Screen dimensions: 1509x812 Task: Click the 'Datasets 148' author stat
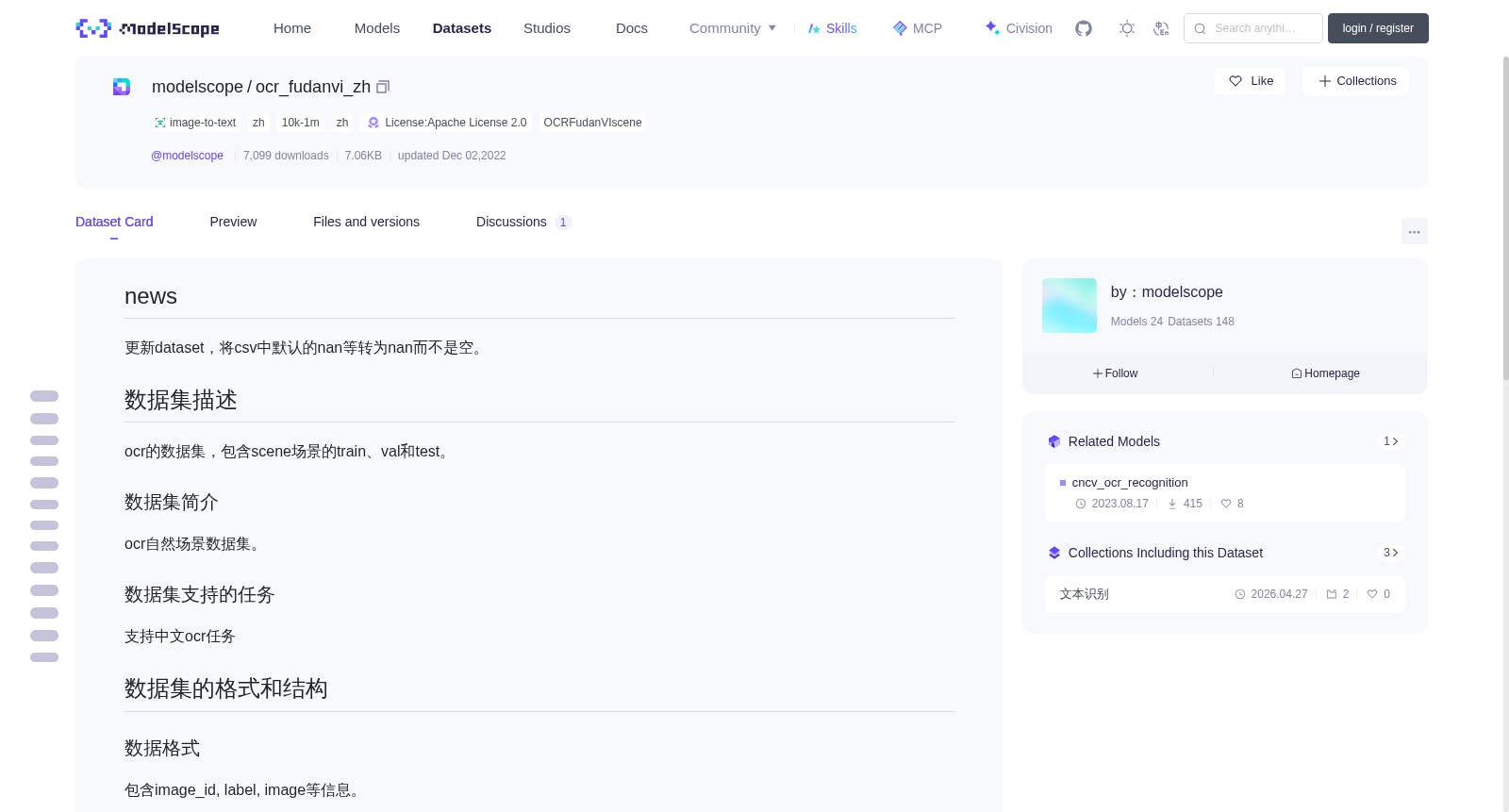(x=1201, y=322)
